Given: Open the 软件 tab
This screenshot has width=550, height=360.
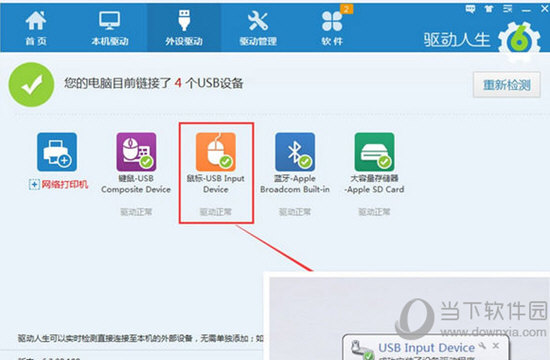Looking at the screenshot, I should tap(332, 28).
